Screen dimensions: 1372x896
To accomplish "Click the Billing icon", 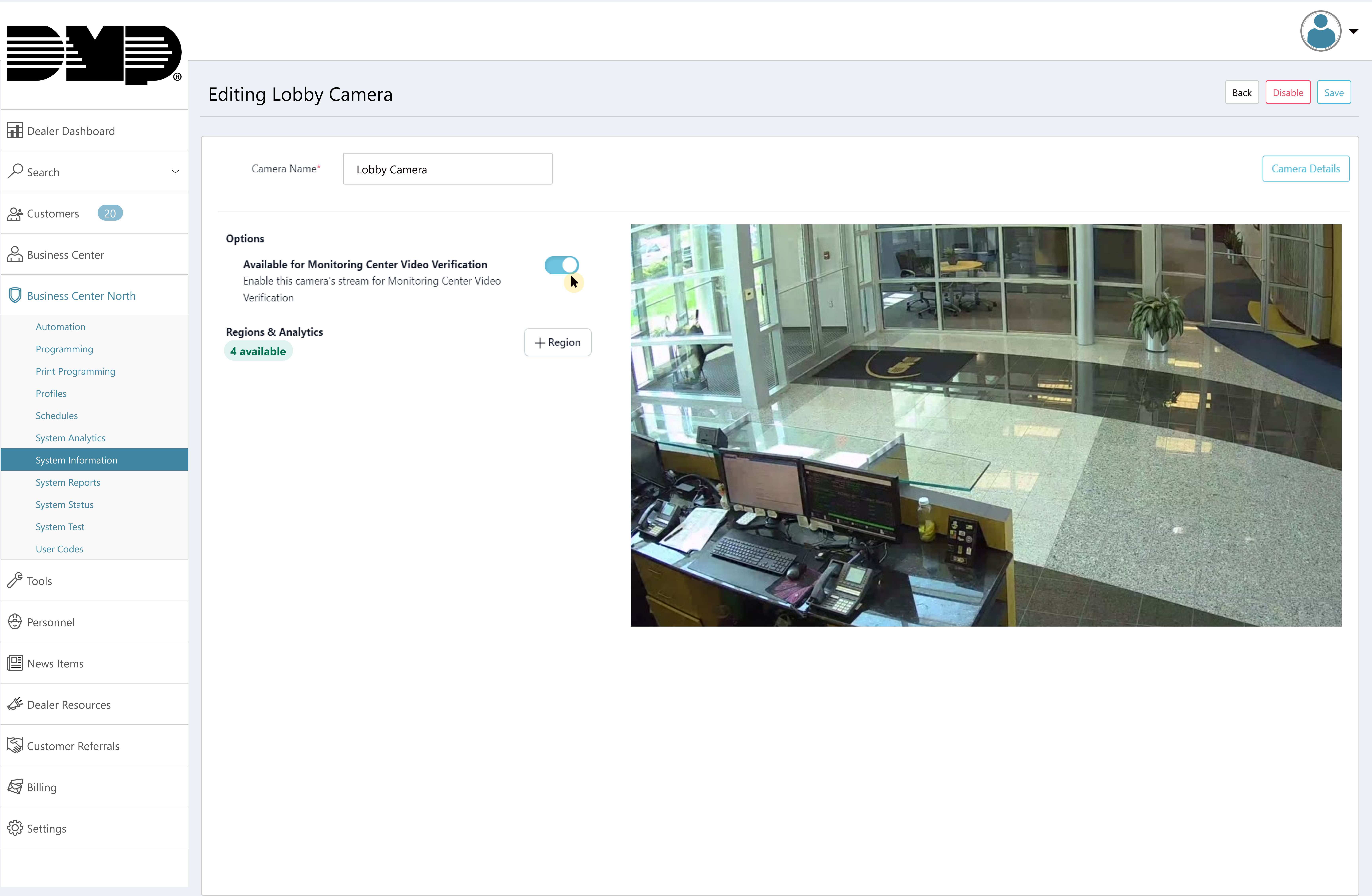I will pyautogui.click(x=15, y=786).
